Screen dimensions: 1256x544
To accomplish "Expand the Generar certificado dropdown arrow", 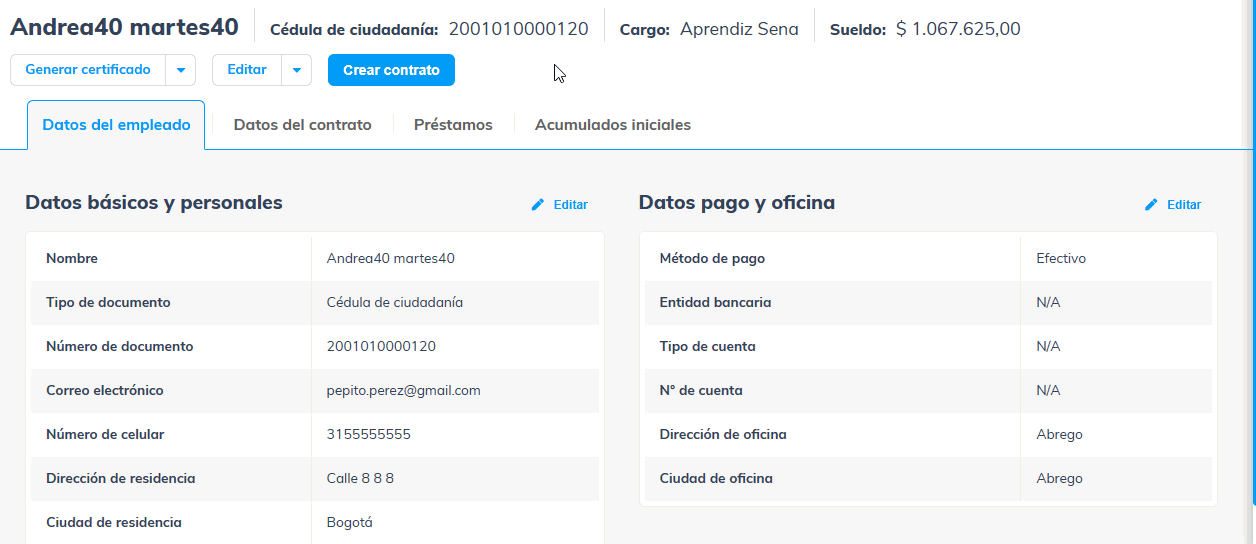I will pyautogui.click(x=181, y=70).
